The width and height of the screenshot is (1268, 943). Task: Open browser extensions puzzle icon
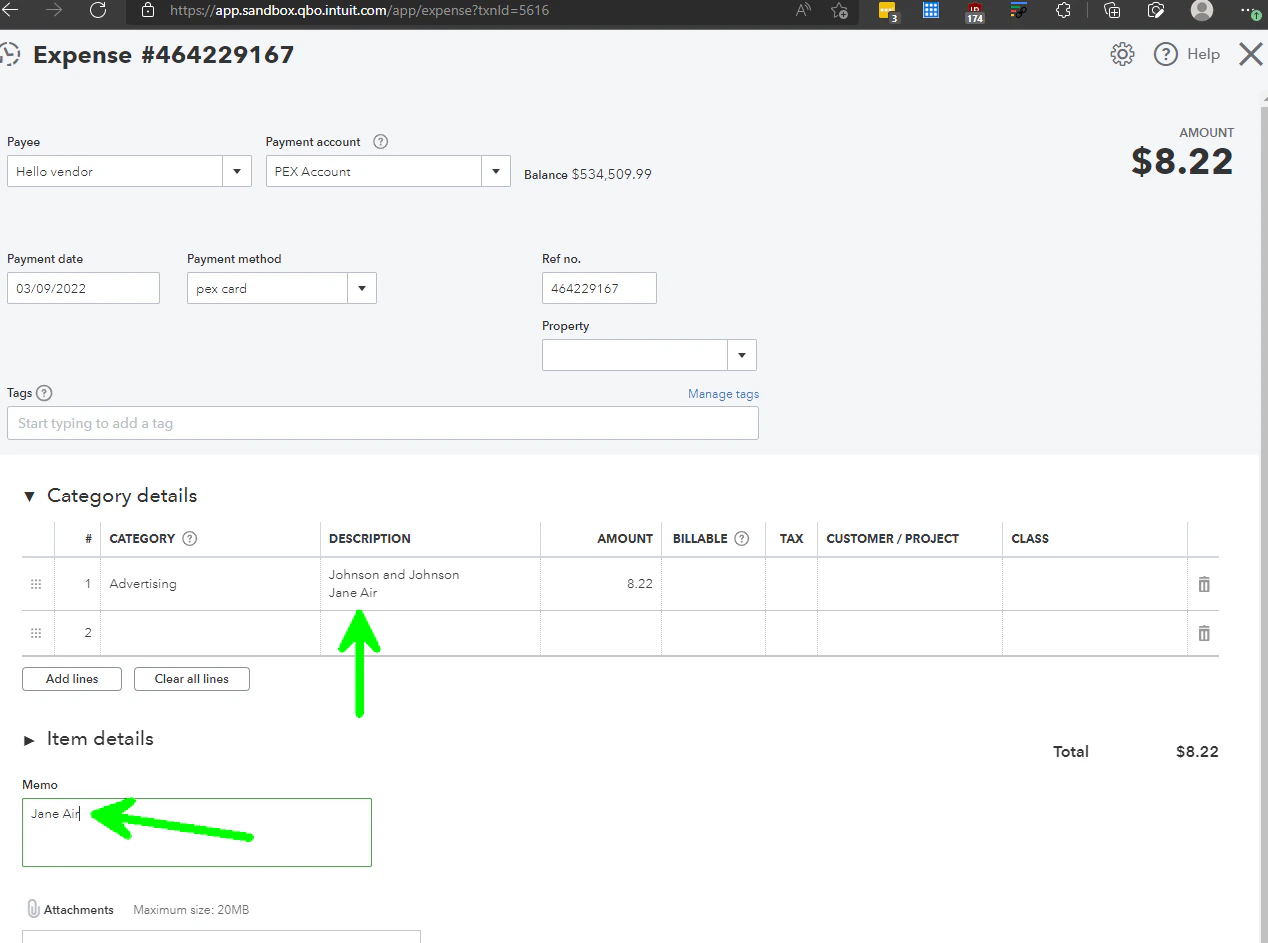[1064, 10]
